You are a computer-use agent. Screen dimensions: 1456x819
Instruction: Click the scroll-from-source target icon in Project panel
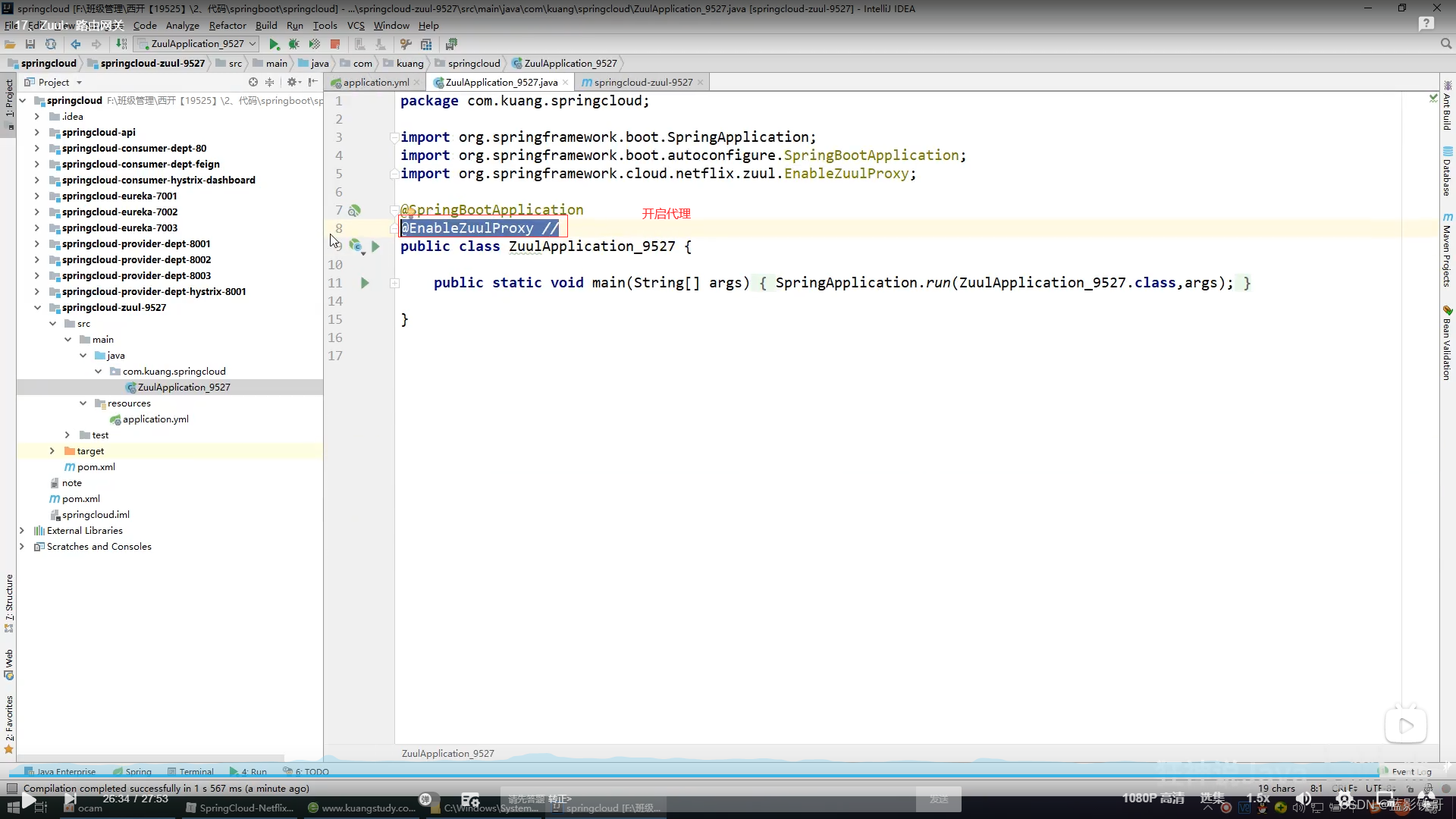click(253, 82)
